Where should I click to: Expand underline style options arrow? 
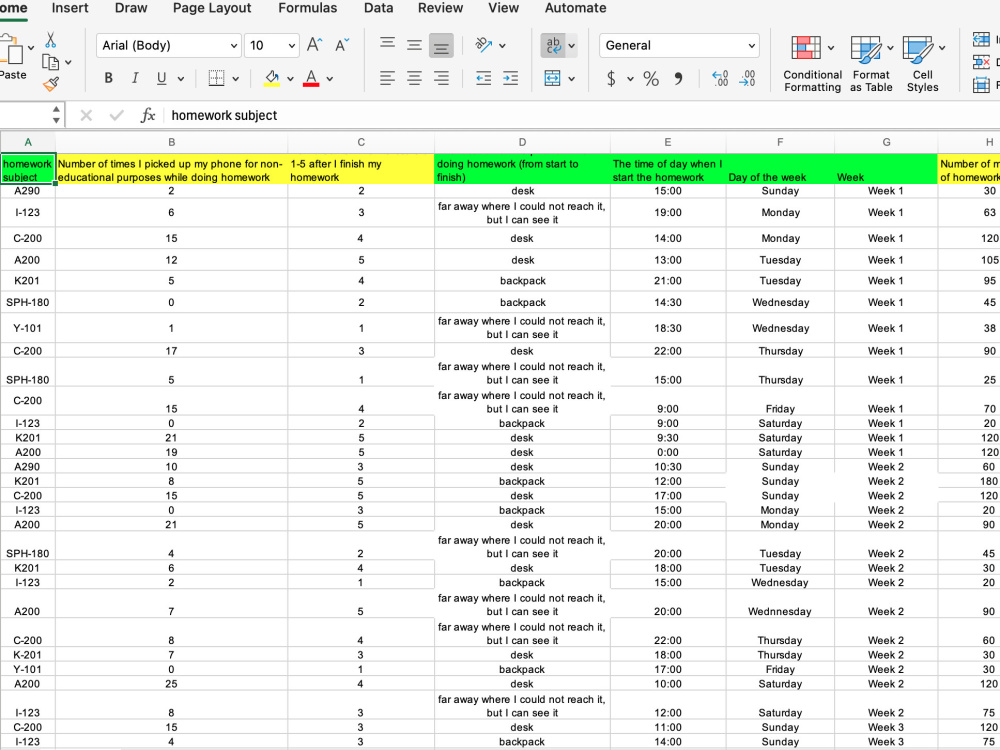[x=180, y=78]
